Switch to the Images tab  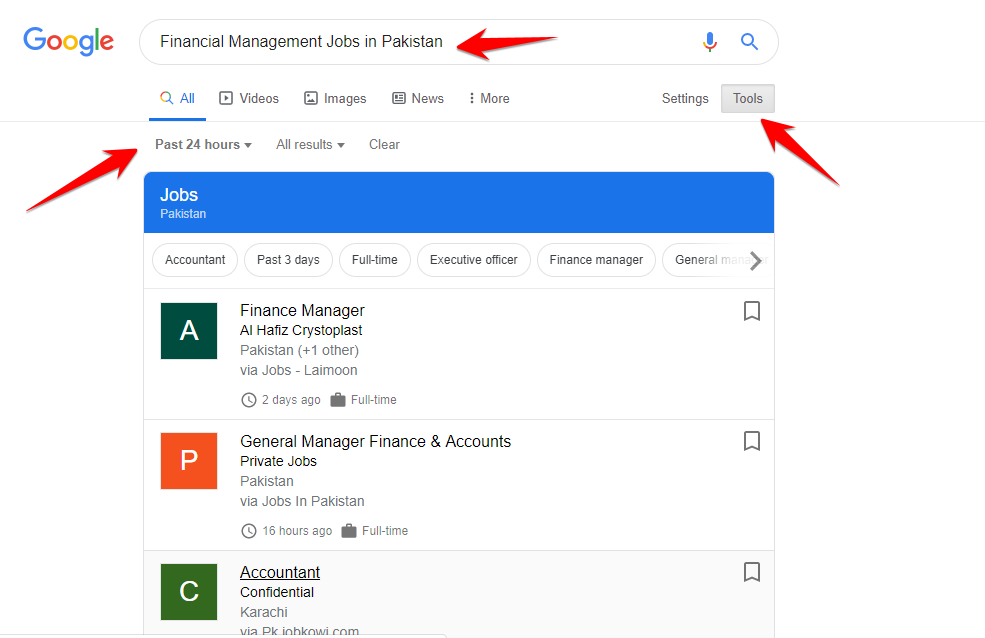click(335, 99)
